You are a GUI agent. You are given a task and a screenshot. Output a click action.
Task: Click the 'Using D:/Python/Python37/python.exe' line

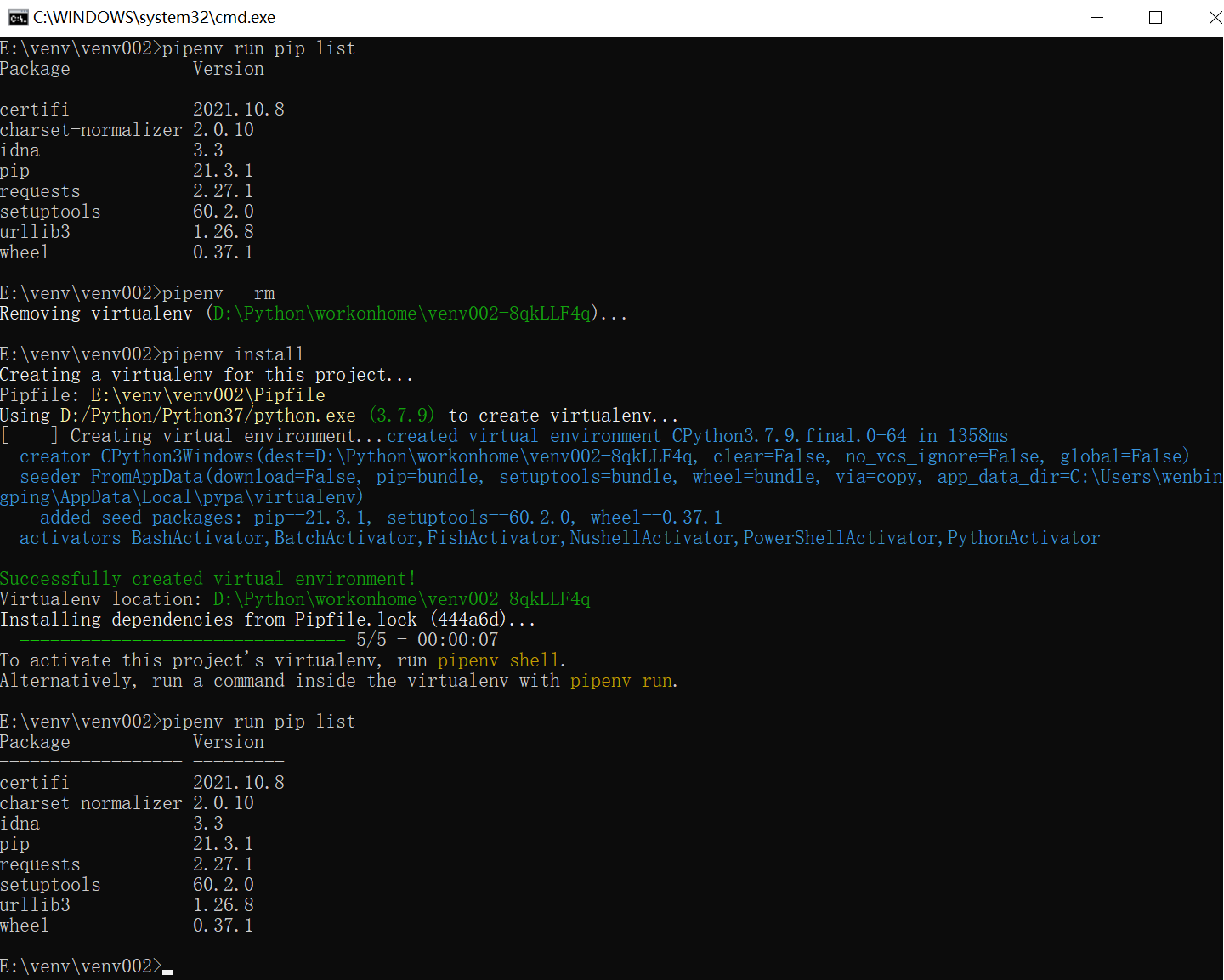click(339, 416)
